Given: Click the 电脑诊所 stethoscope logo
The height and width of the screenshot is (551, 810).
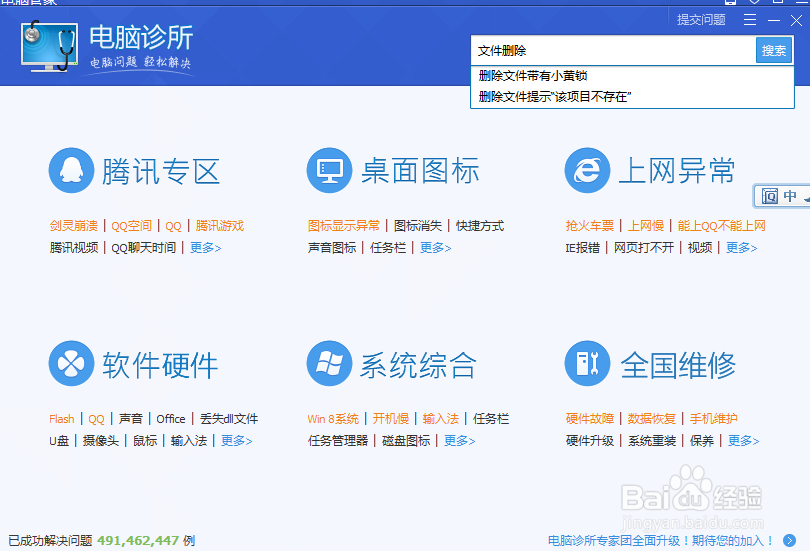Looking at the screenshot, I should pyautogui.click(x=50, y=46).
